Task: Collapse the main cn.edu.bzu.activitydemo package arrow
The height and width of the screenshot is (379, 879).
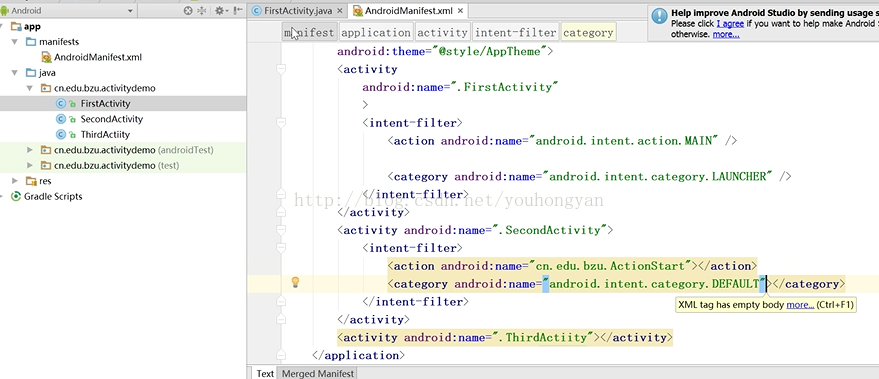Action: (30, 88)
